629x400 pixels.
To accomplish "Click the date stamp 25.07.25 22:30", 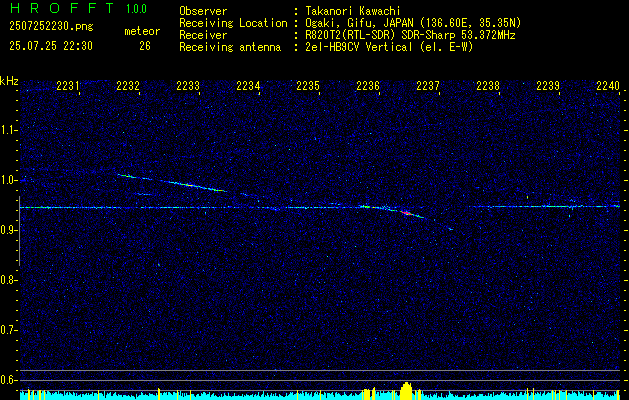I will pyautogui.click(x=51, y=46).
